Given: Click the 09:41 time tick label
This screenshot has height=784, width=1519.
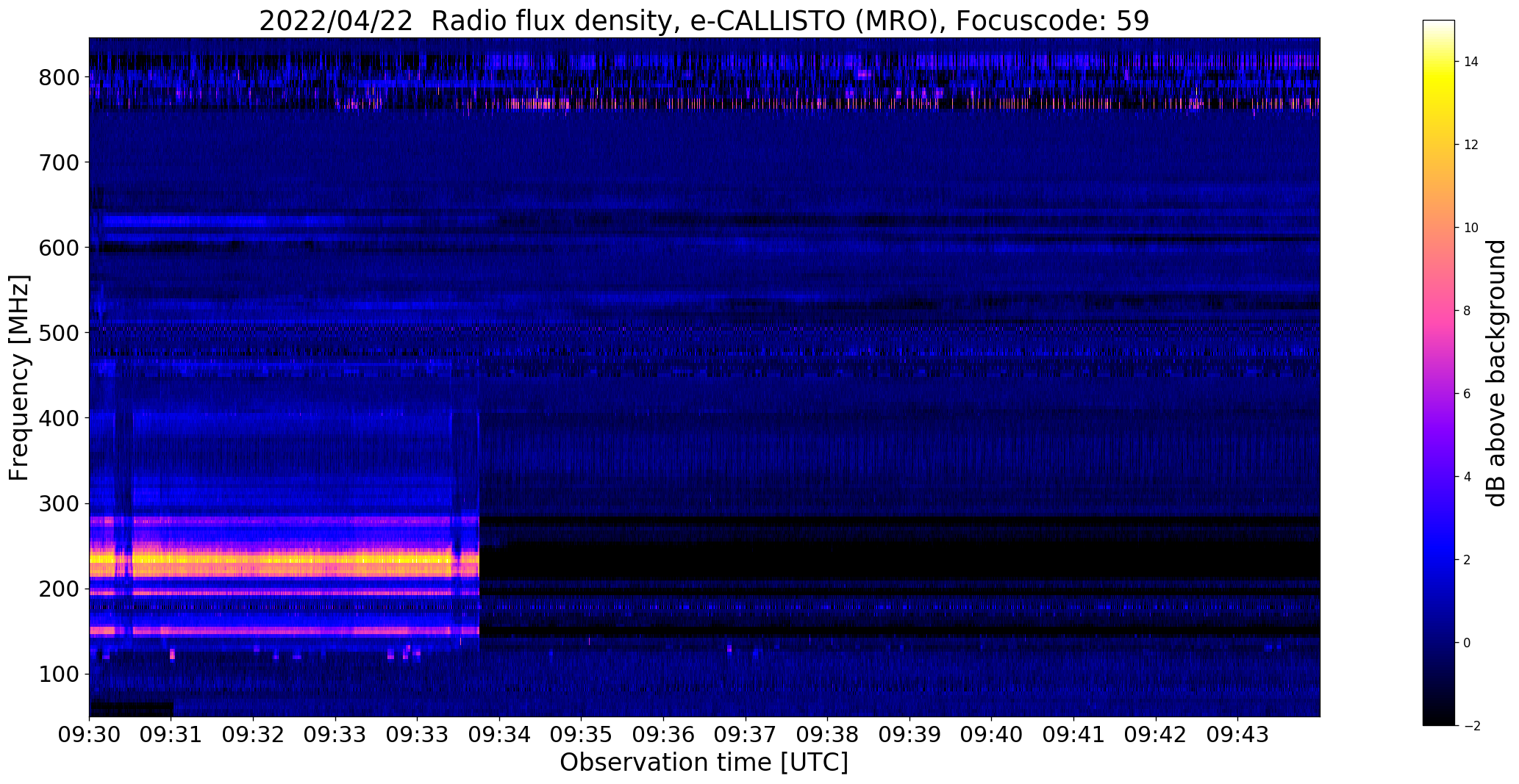Looking at the screenshot, I should [x=1074, y=736].
